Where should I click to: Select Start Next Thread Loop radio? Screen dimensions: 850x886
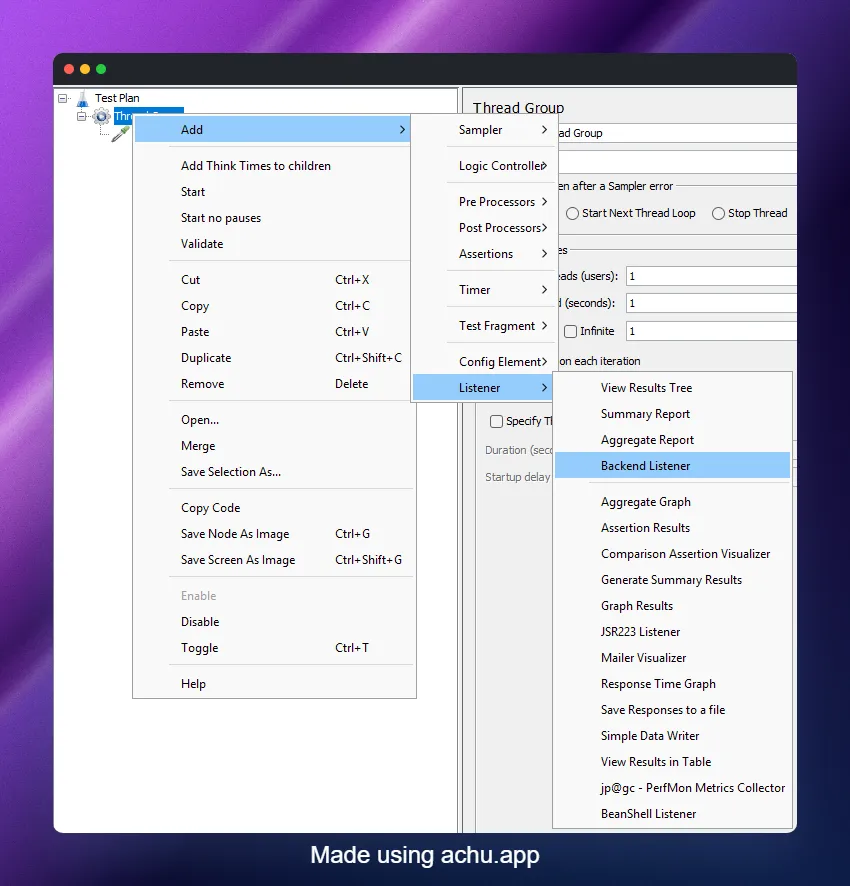[x=573, y=214]
